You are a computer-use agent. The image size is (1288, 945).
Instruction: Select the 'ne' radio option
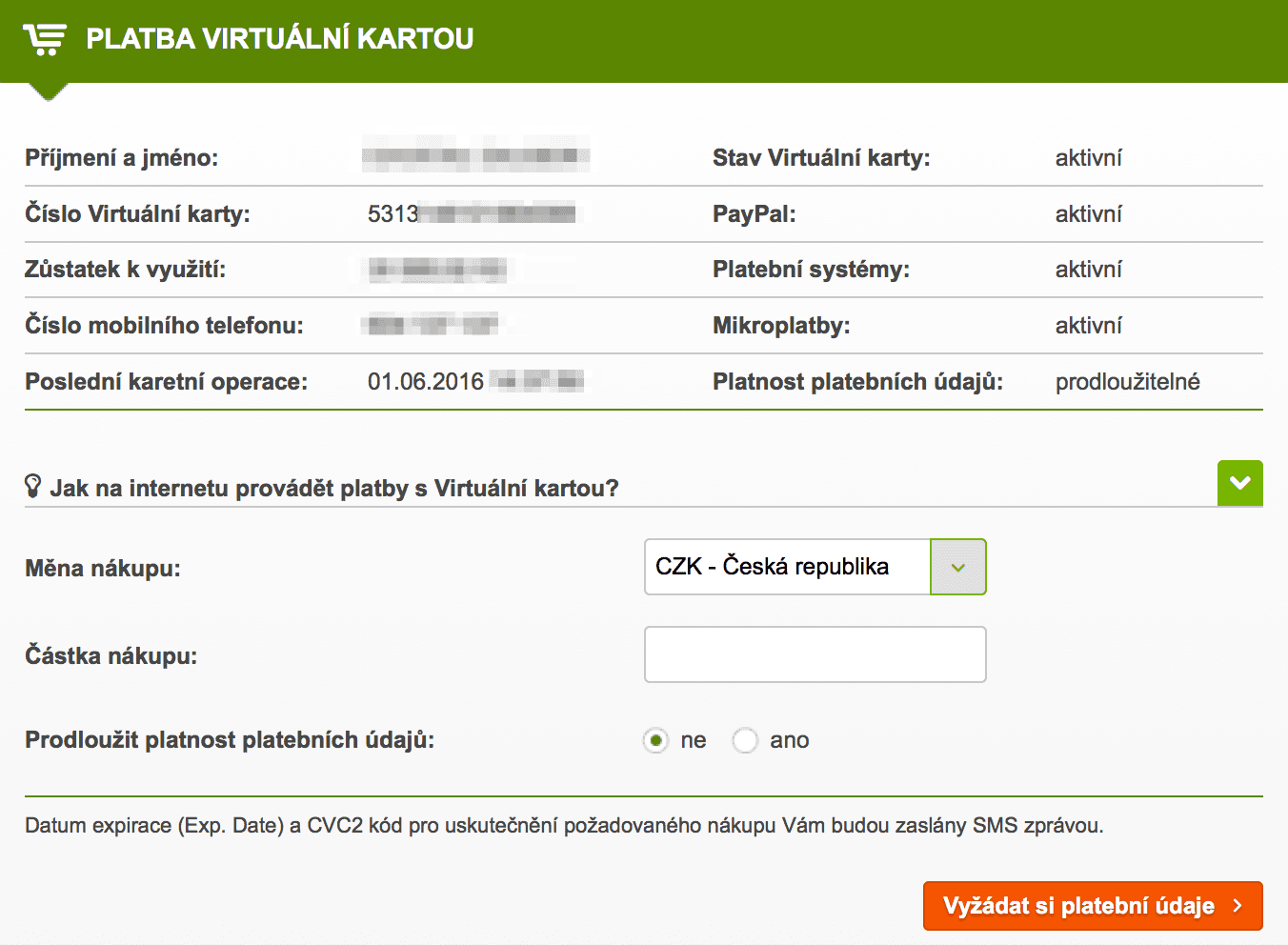[x=655, y=740]
